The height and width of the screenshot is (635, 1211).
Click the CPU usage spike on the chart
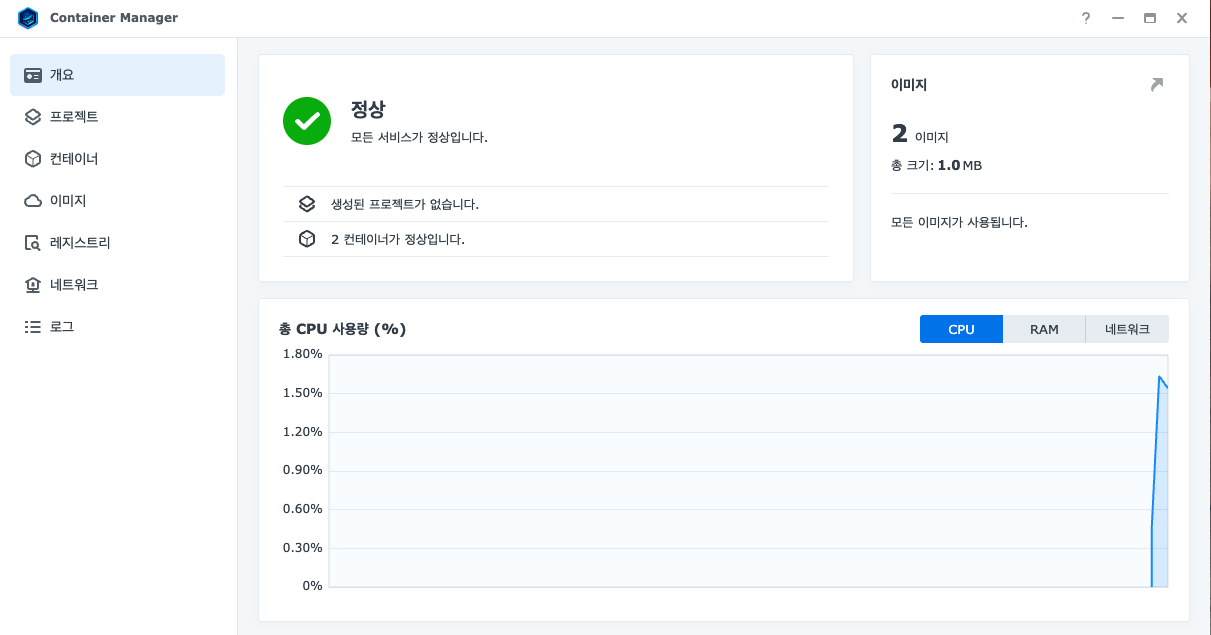point(1160,480)
